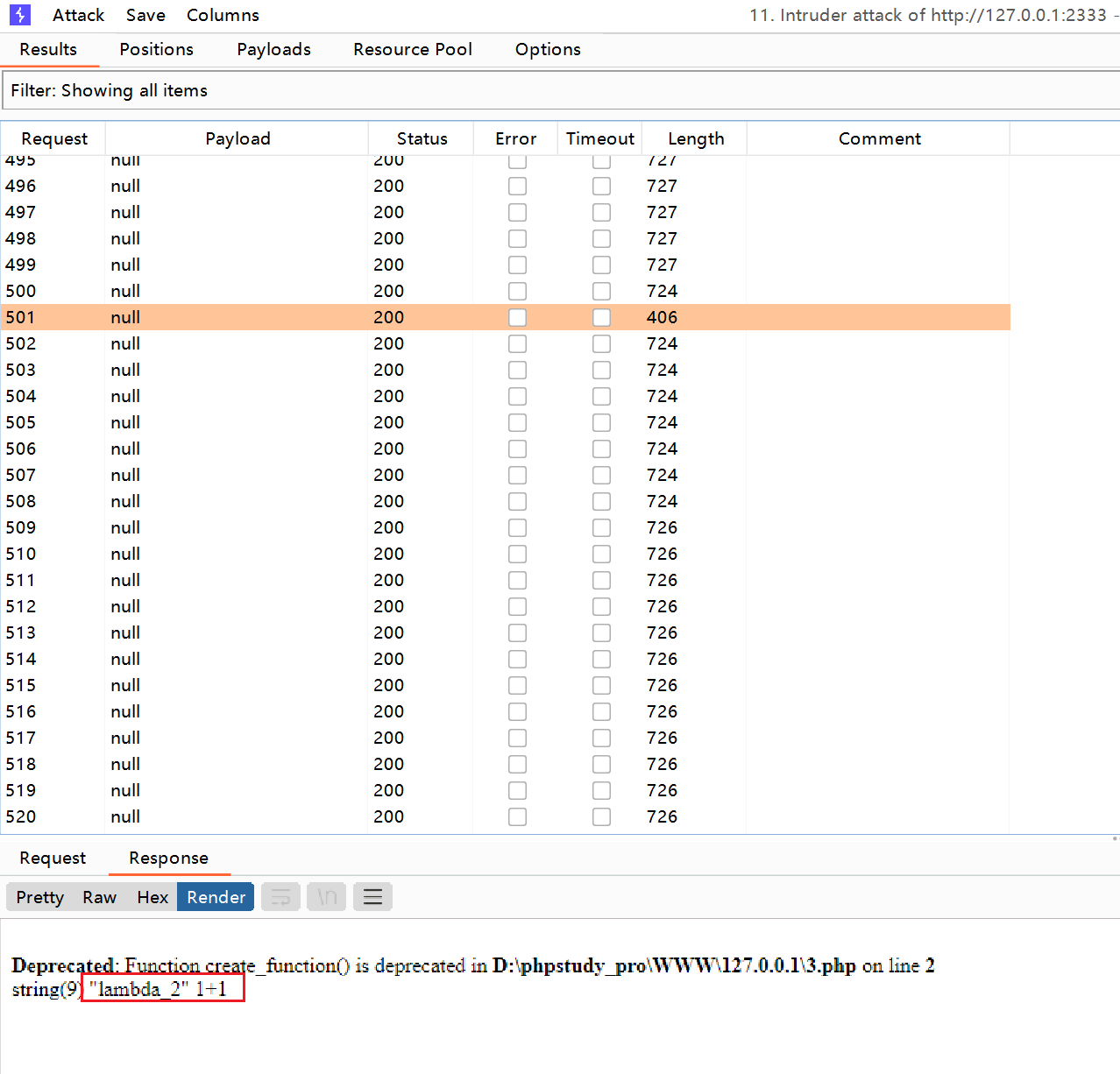
Task: Toggle the show non-printable characters \n icon
Action: click(x=327, y=897)
